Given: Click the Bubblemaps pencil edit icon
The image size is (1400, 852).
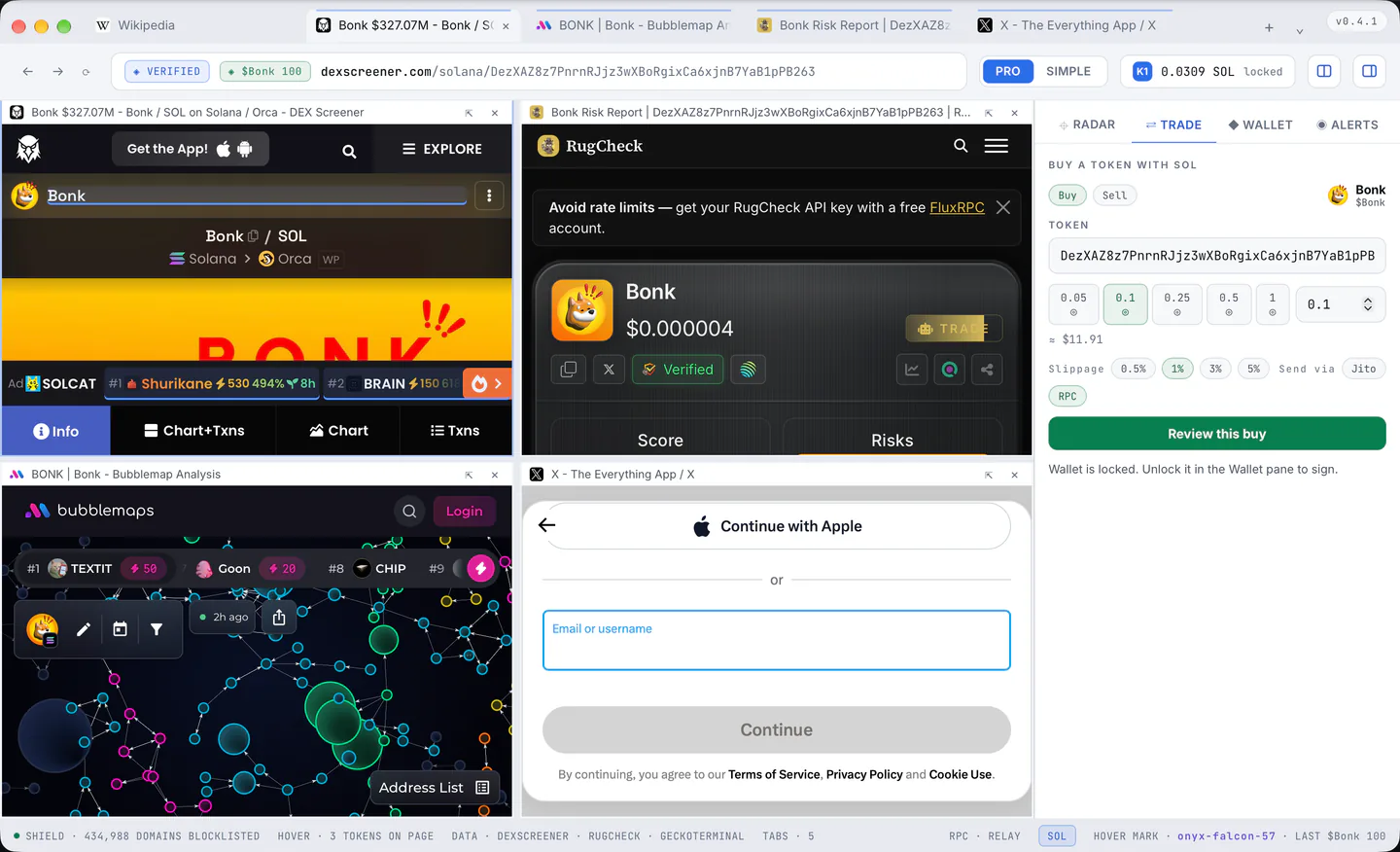Looking at the screenshot, I should click(x=84, y=629).
